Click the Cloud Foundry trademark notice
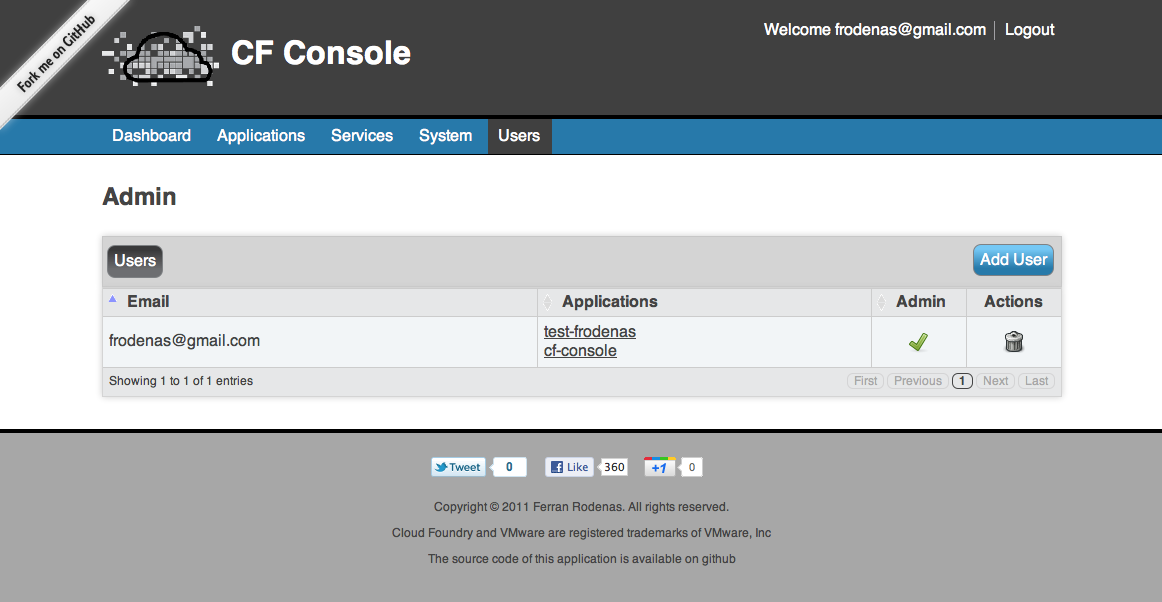Image resolution: width=1162 pixels, height=602 pixels. (x=582, y=533)
